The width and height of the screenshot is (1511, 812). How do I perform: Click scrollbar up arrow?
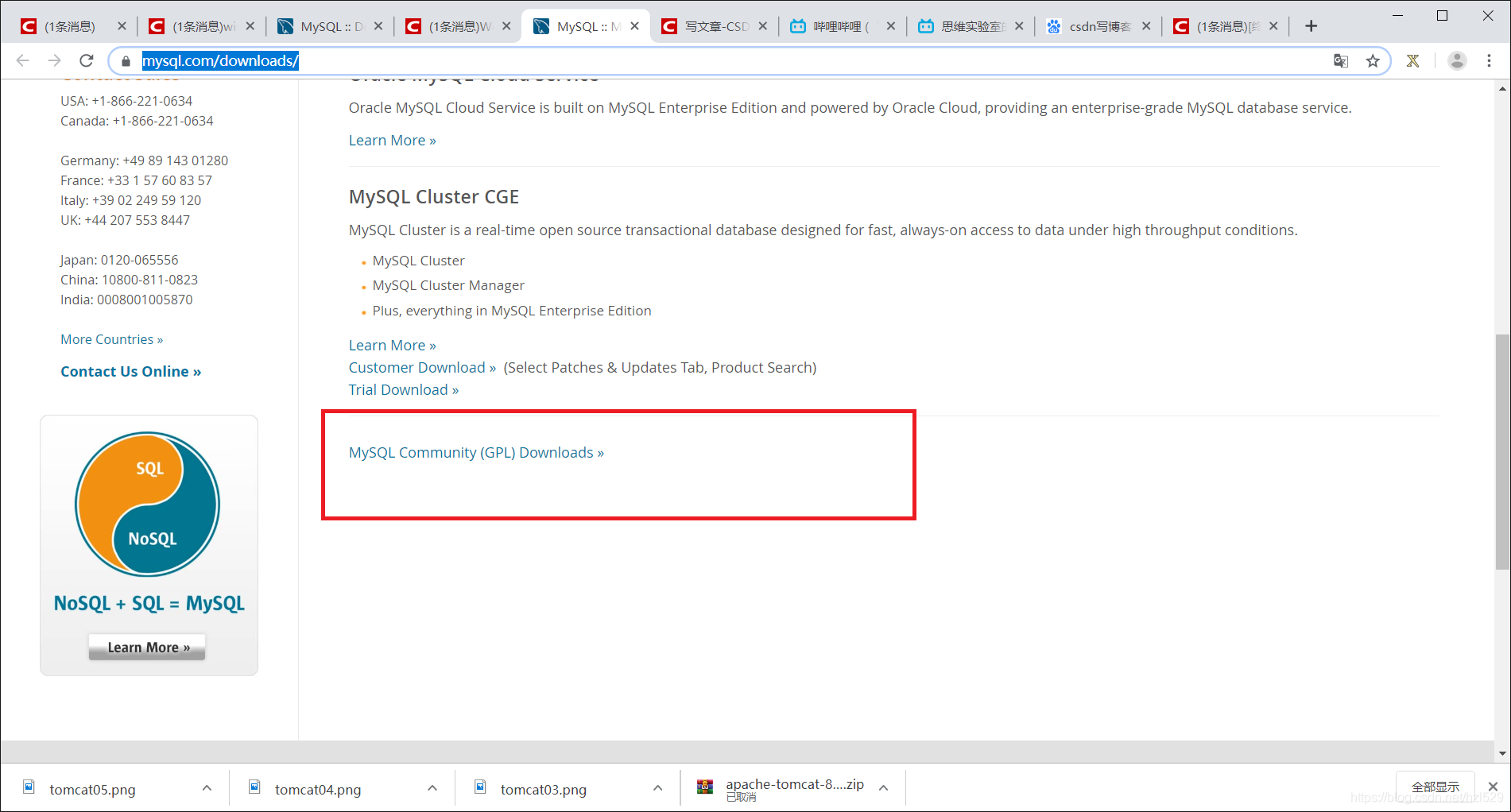tap(1501, 89)
